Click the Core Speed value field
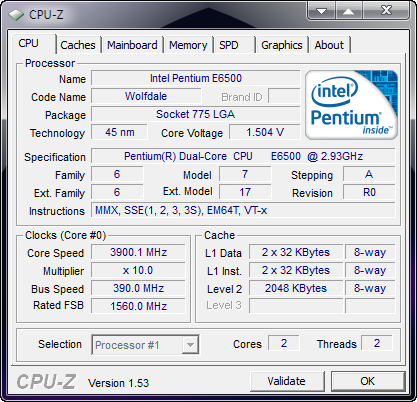 [x=138, y=252]
